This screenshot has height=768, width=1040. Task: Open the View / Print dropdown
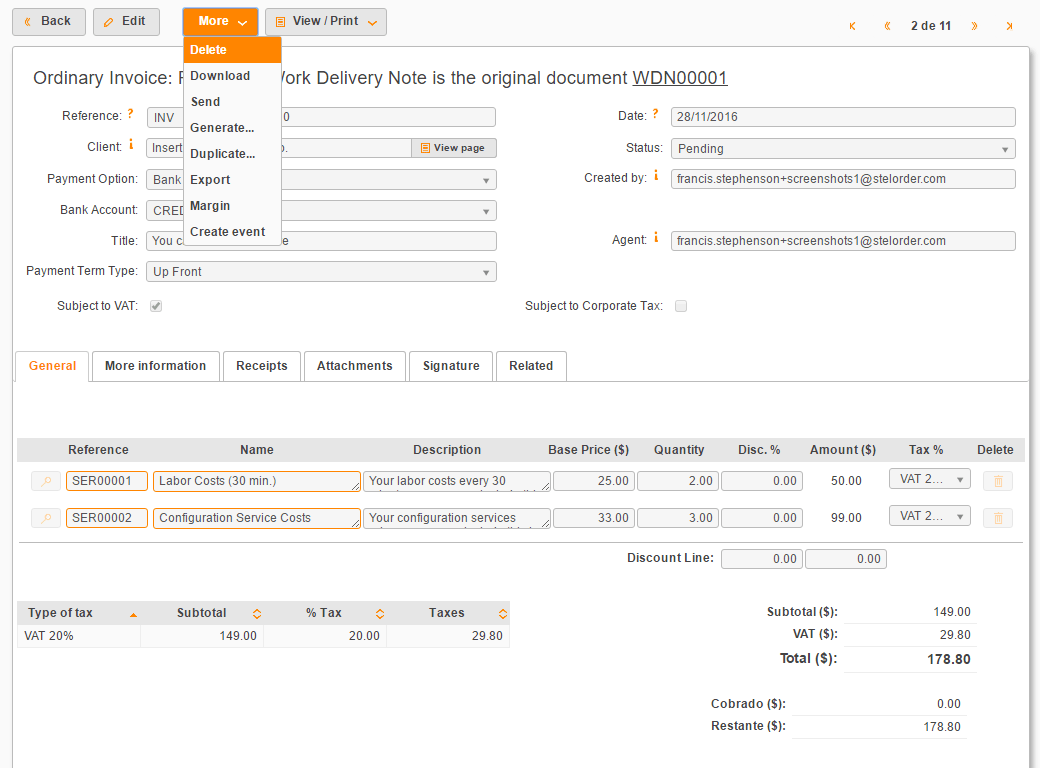[326, 22]
